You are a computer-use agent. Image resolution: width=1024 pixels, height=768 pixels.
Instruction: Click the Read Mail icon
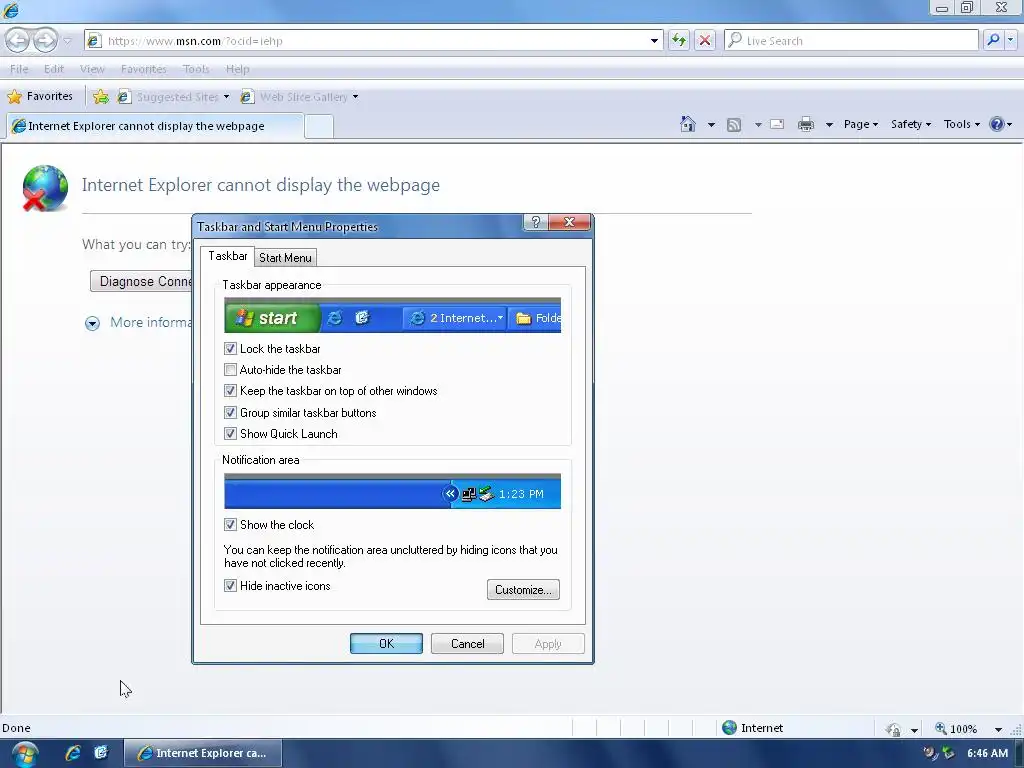[777, 124]
